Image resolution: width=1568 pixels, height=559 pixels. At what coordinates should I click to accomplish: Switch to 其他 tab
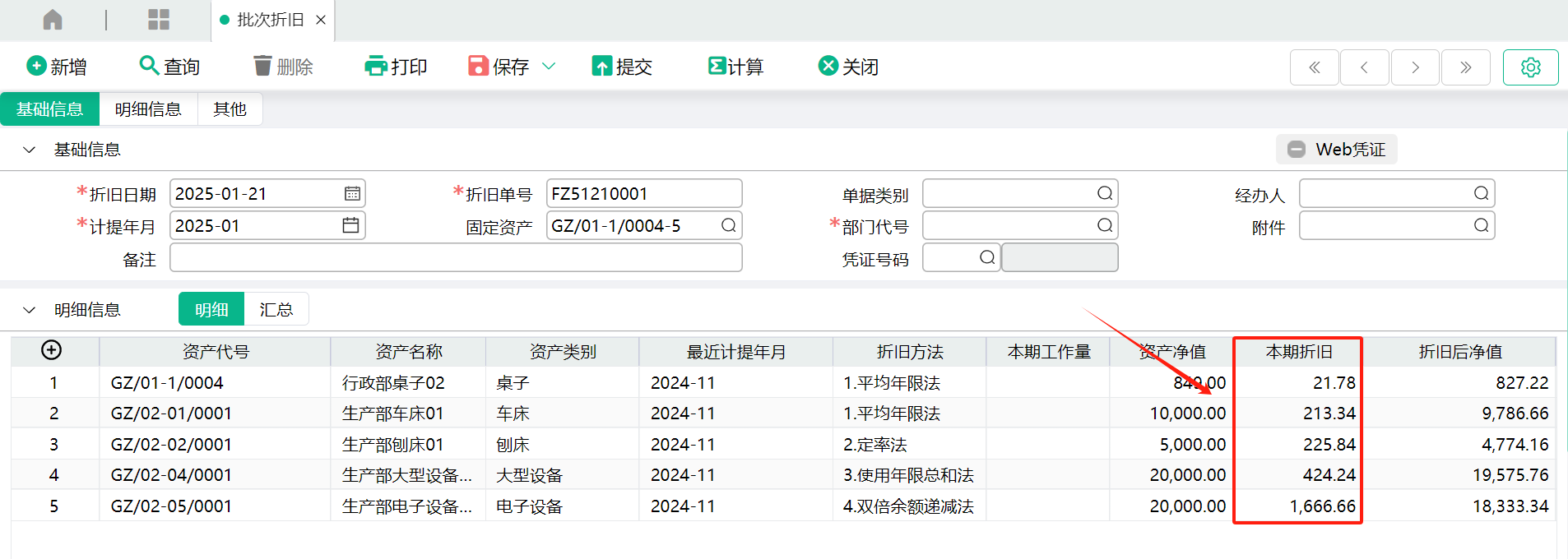pos(230,109)
